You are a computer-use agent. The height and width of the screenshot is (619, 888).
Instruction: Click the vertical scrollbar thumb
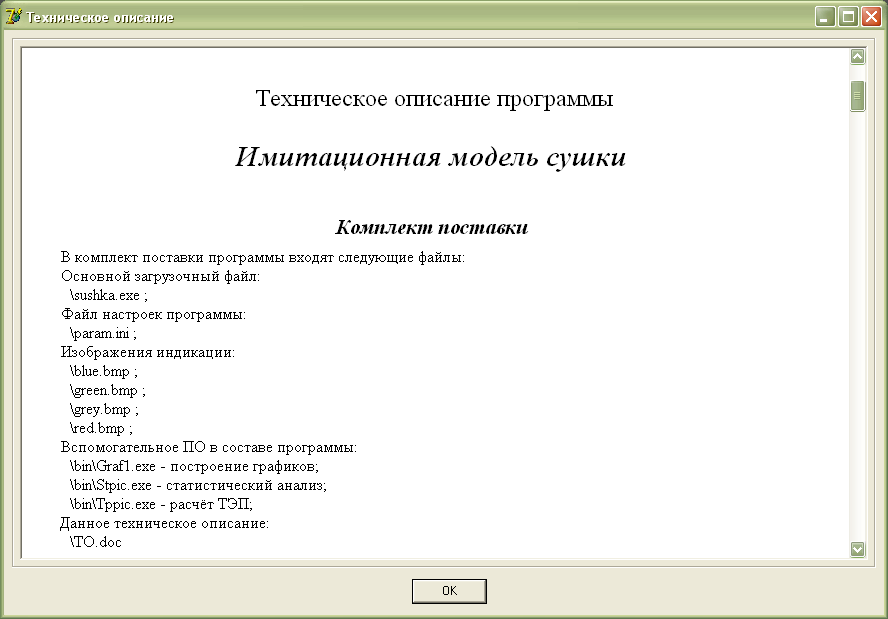click(x=857, y=96)
